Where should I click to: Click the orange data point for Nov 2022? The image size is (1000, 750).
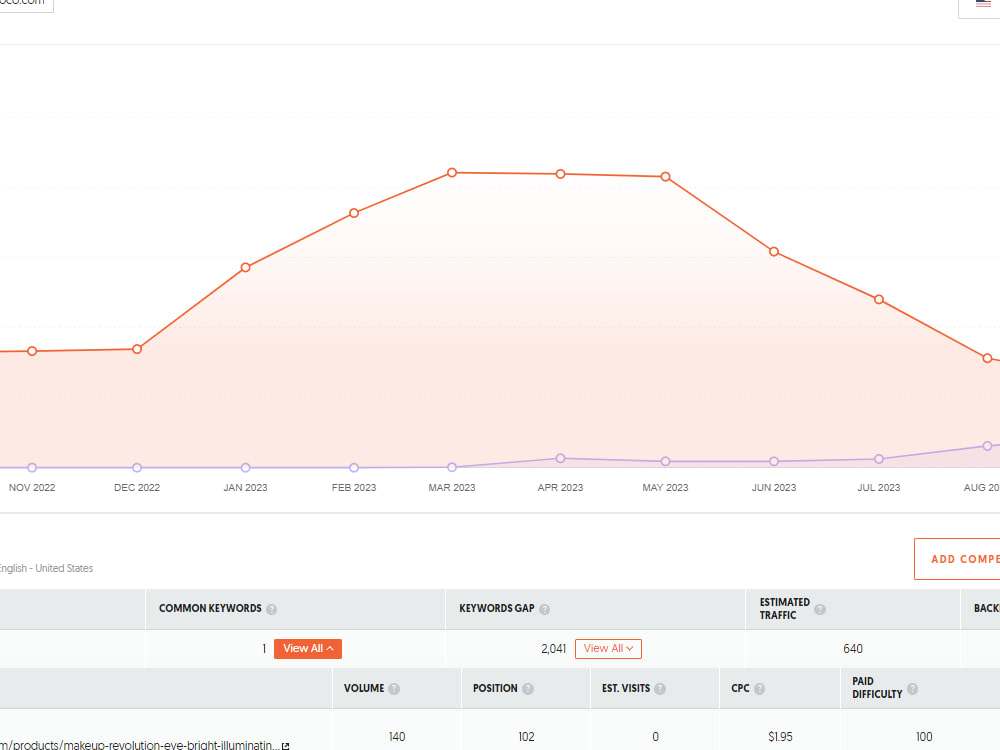pyautogui.click(x=32, y=351)
